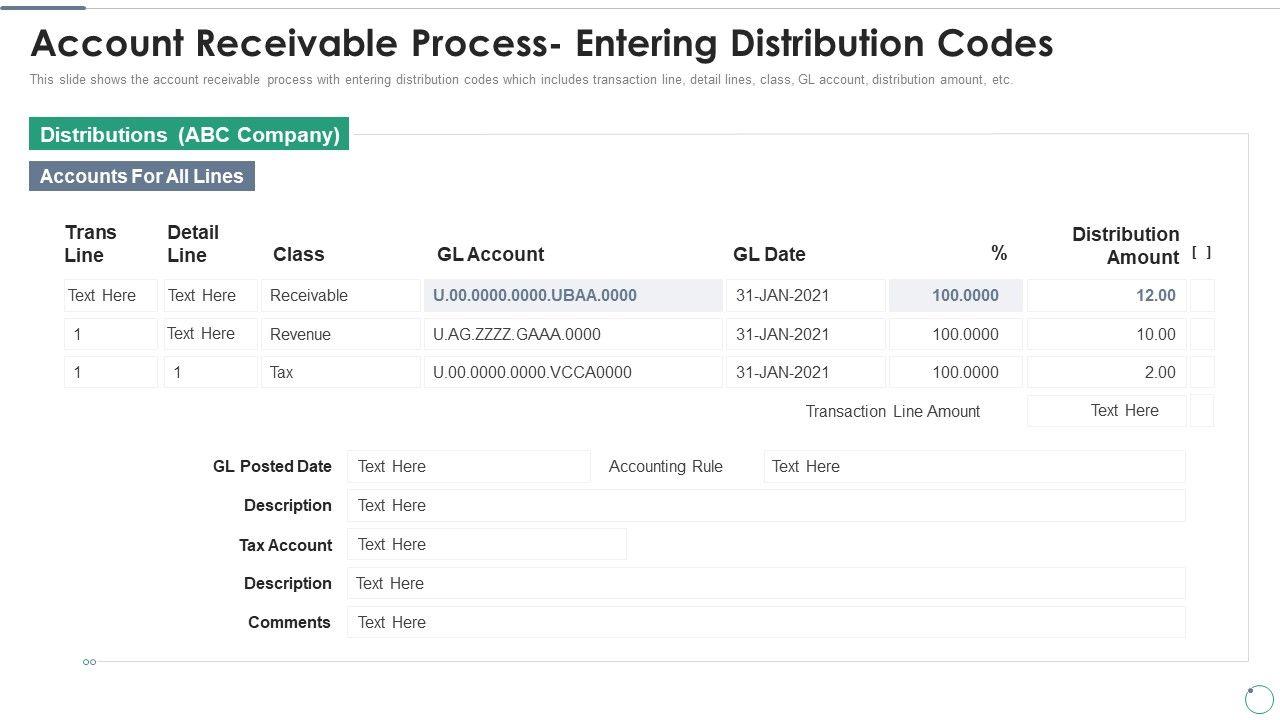
Task: Click the small double-circle icon at bottom left
Action: tap(89, 662)
